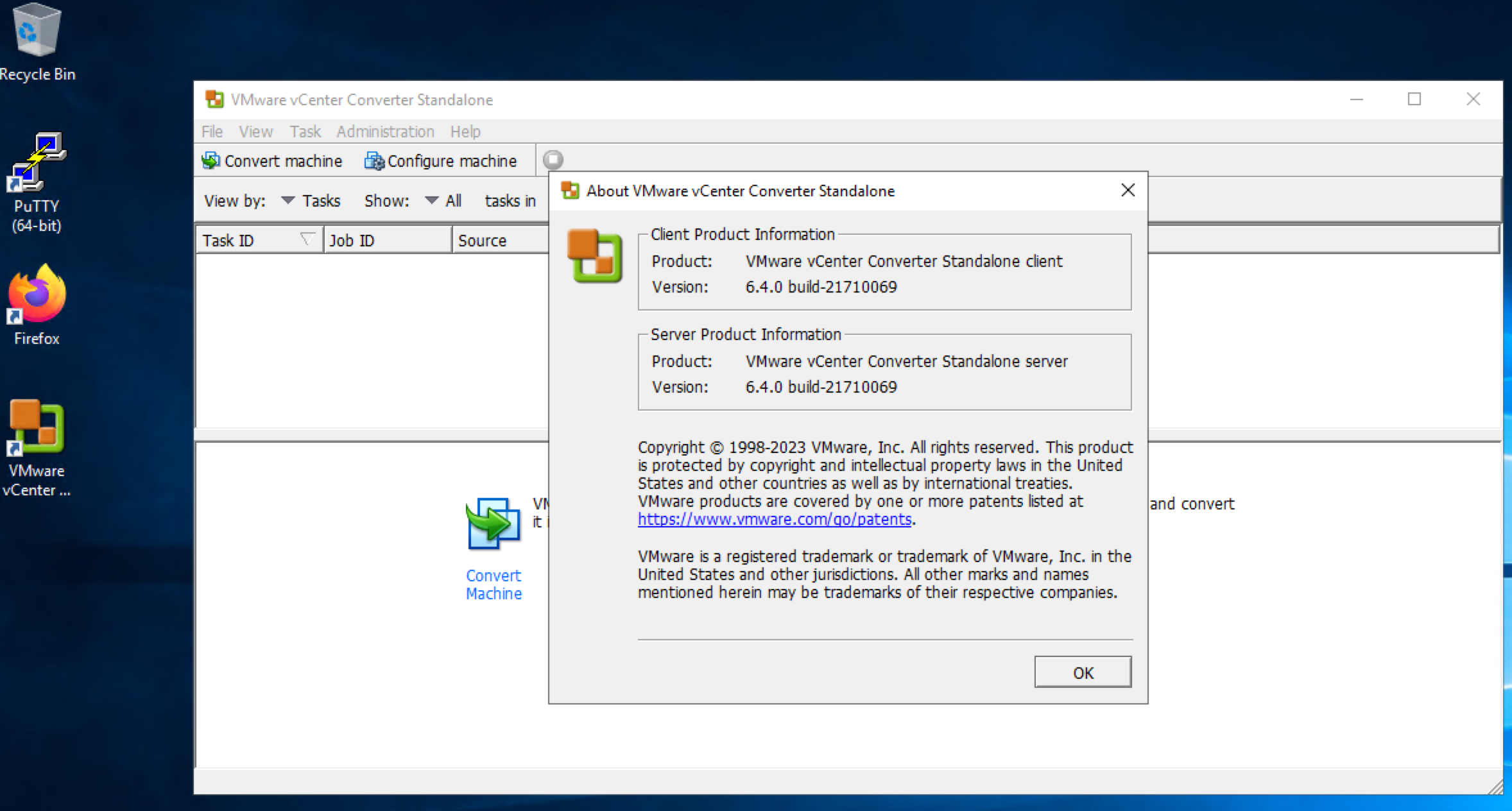Click the circular refresh icon on the toolbar
The image size is (1512, 811).
pyautogui.click(x=553, y=158)
